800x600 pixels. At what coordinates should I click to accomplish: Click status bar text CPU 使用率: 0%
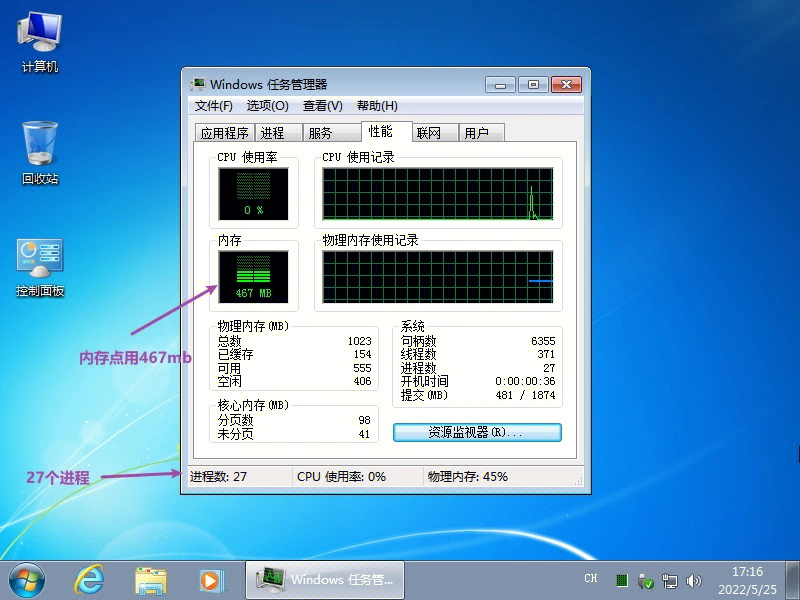341,477
